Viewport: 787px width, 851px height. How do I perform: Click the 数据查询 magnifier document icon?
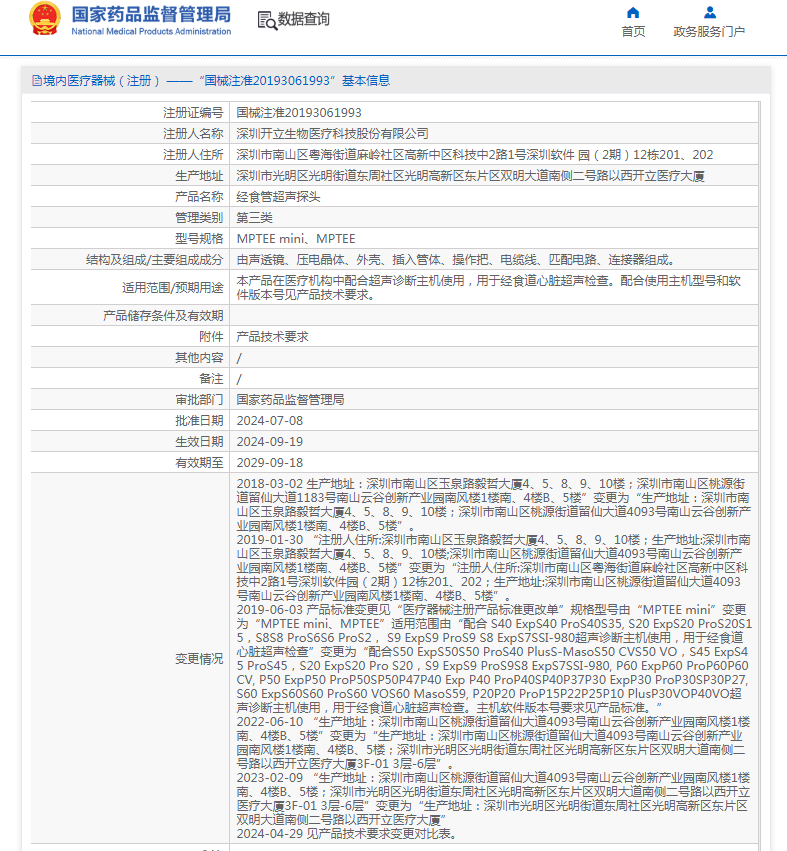pyautogui.click(x=266, y=20)
